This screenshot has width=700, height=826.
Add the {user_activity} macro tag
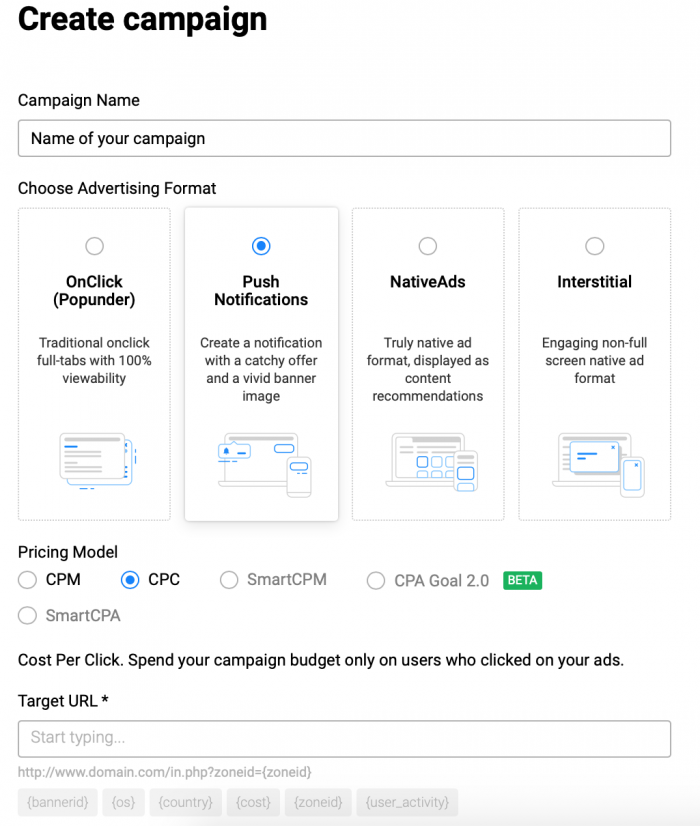(407, 802)
